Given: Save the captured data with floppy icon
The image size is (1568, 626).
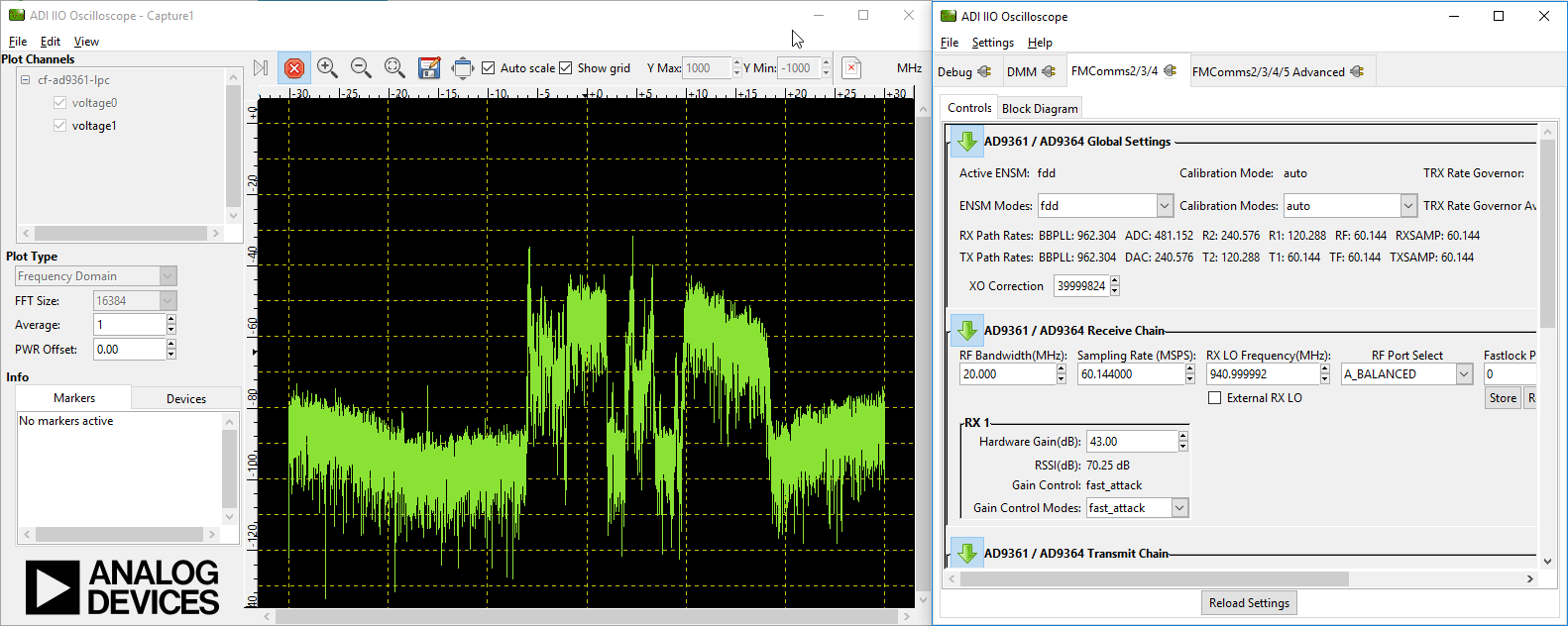Looking at the screenshot, I should pos(429,68).
